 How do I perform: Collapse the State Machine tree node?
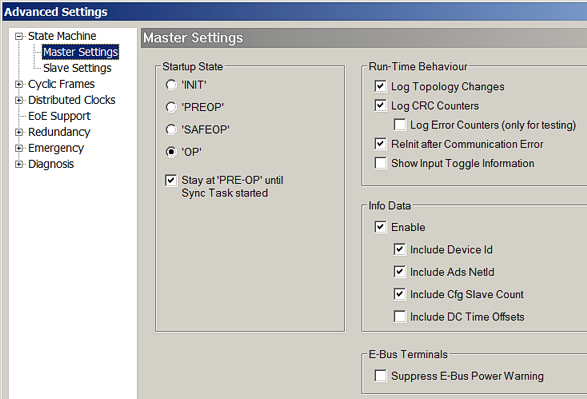click(19, 36)
